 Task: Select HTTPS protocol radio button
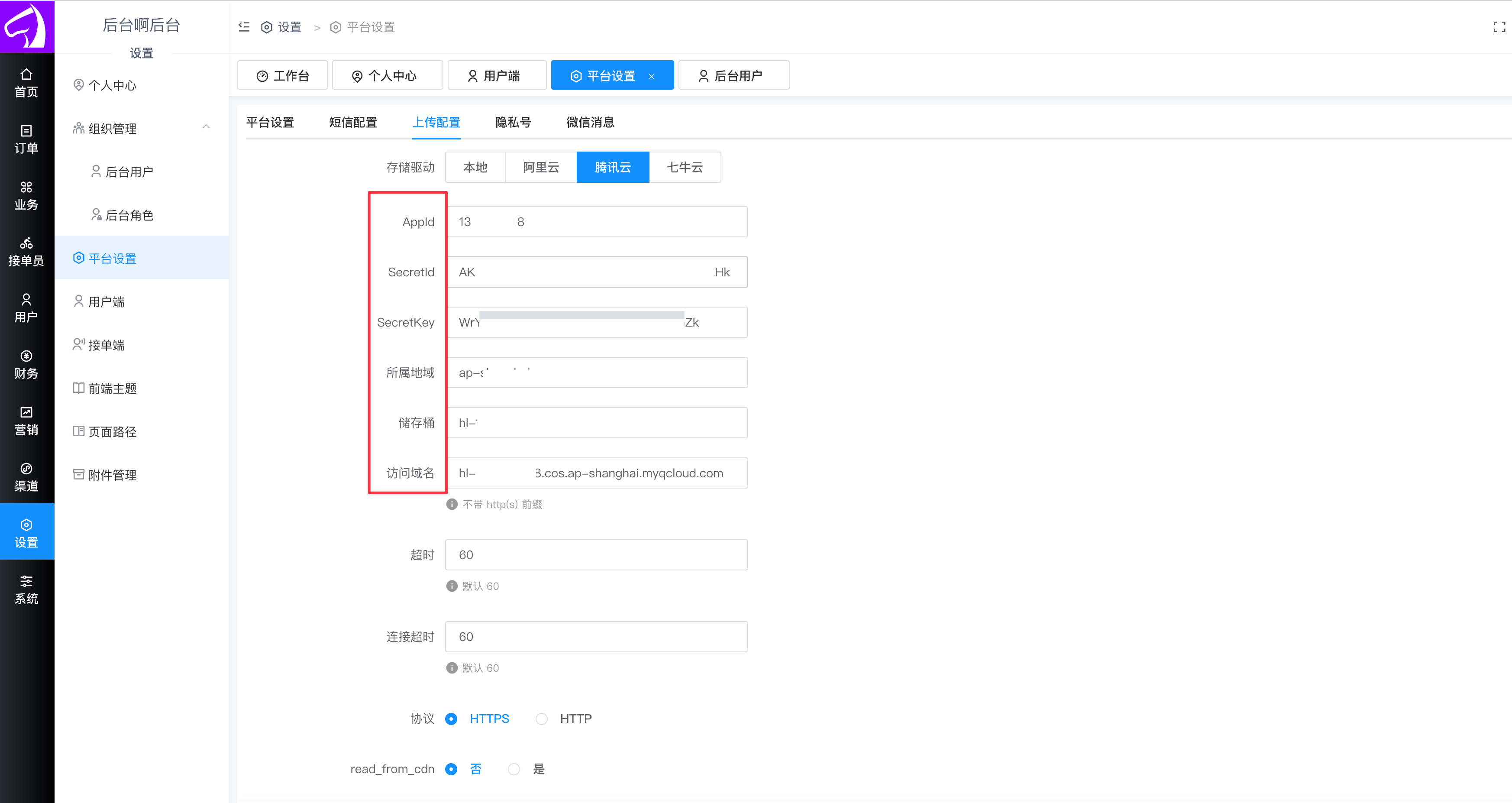tap(451, 719)
